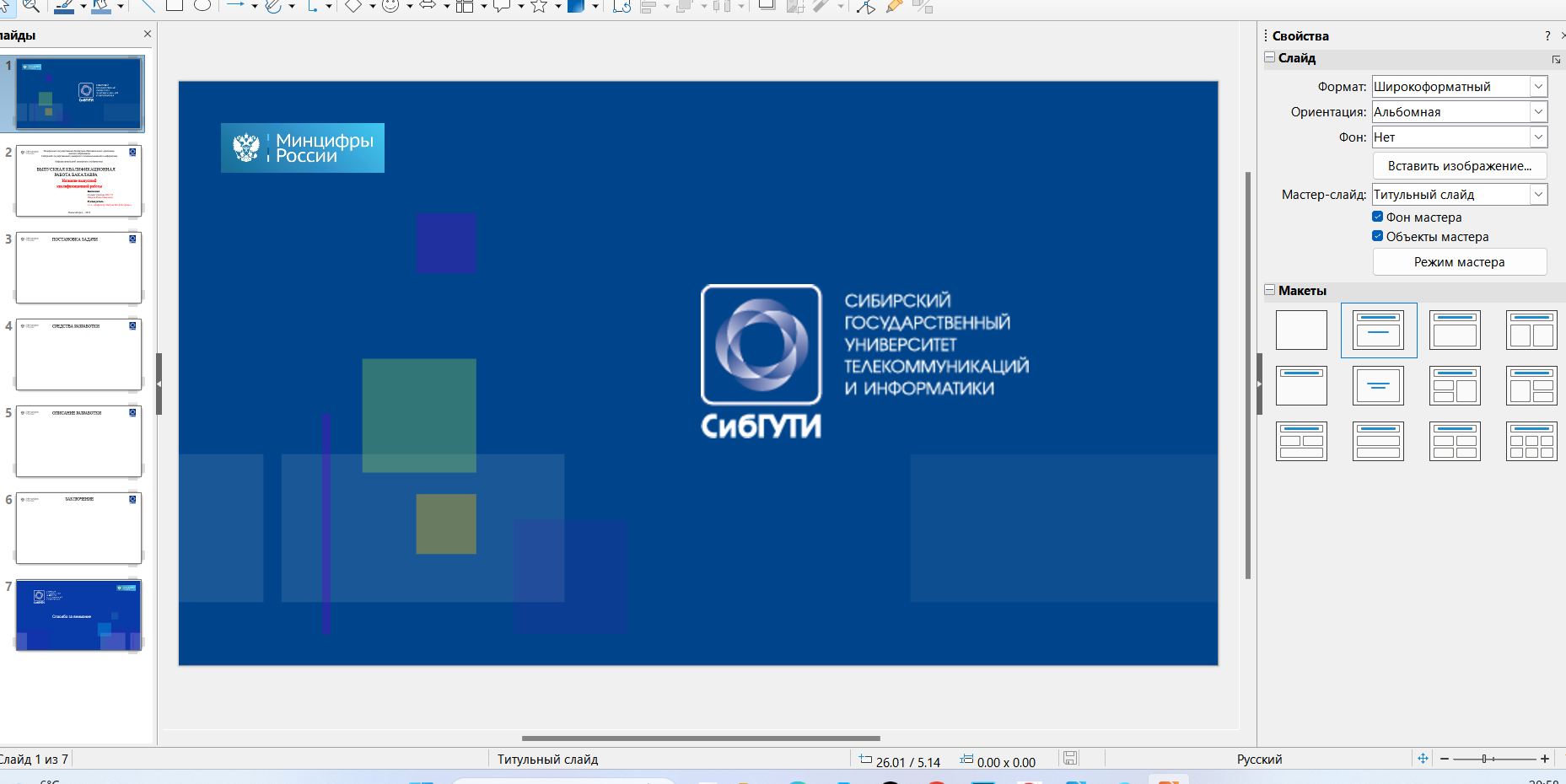Open Stars and Banners dropdown arrow
Screen dimensions: 1566x784
coord(557,7)
